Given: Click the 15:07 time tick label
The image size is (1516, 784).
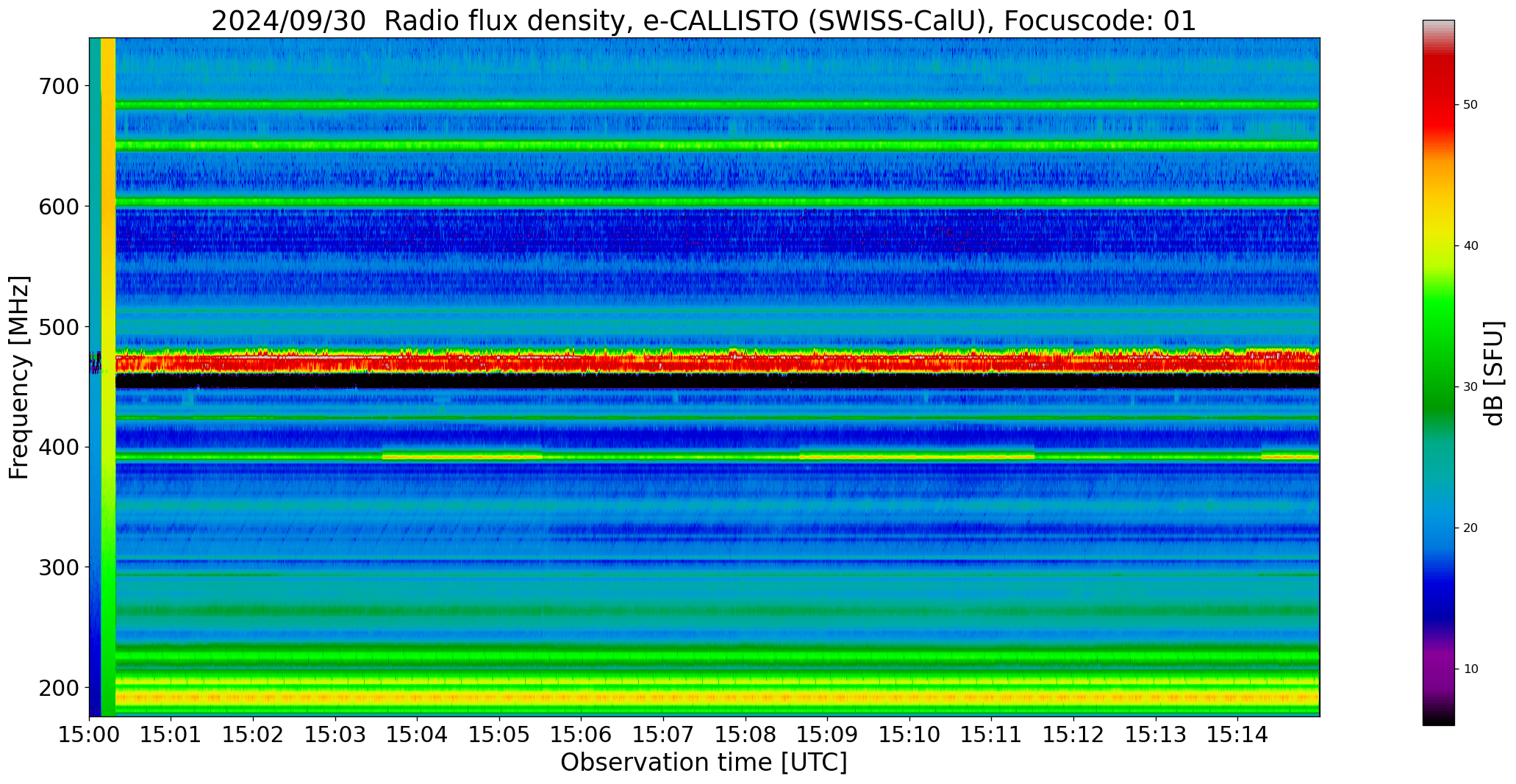Looking at the screenshot, I should (x=664, y=735).
